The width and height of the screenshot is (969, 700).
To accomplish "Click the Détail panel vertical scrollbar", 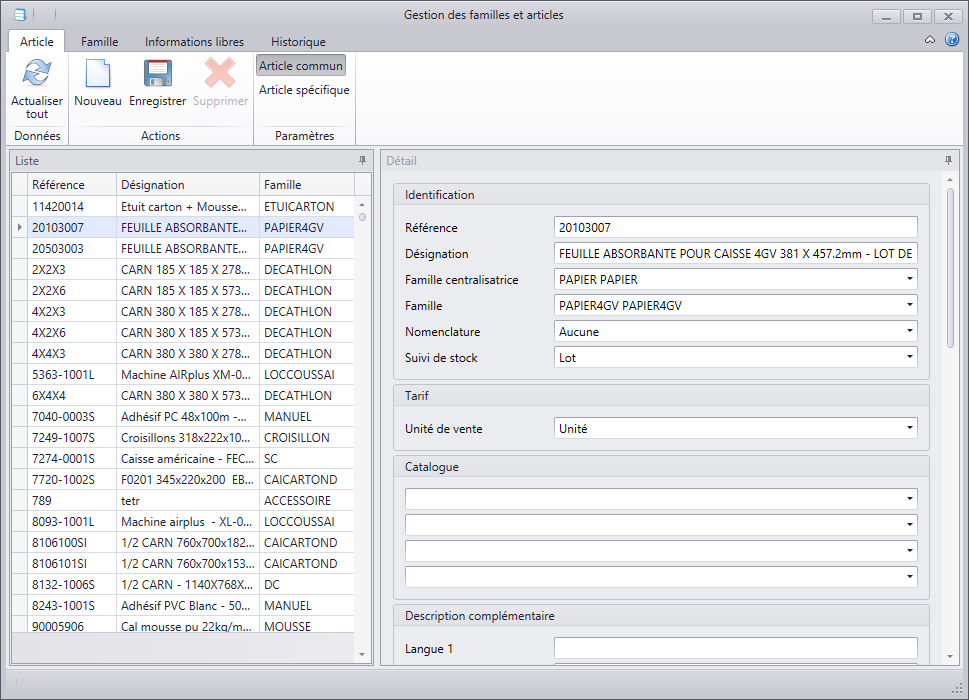I will (950, 270).
